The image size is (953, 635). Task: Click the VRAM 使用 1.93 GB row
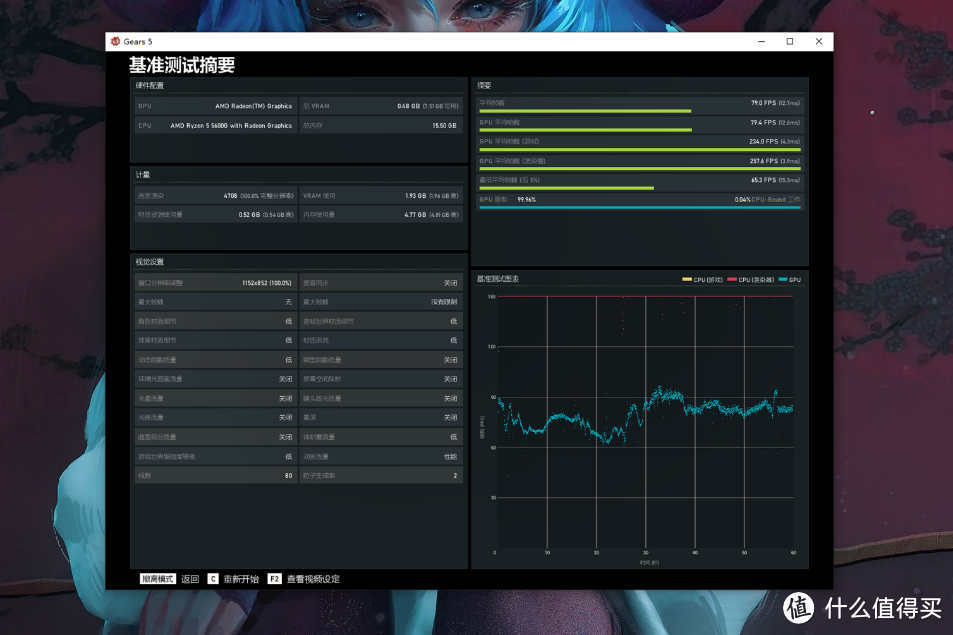click(381, 196)
